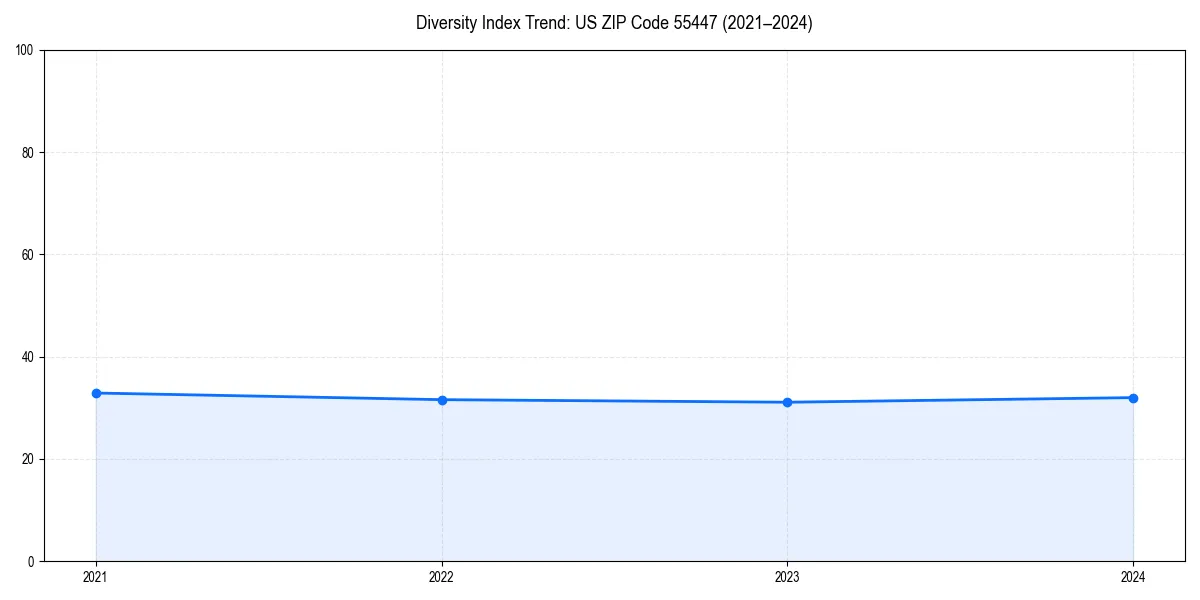1200x600 pixels.
Task: Select the trend line between 2021 and 2022
Action: 270,396
